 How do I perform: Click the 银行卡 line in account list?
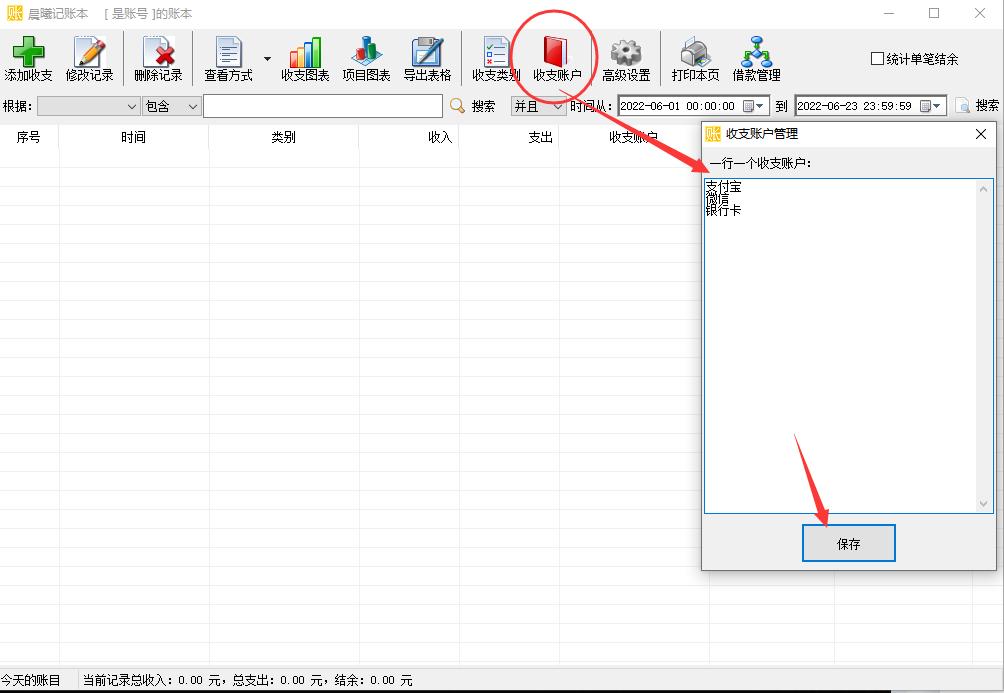pos(724,210)
